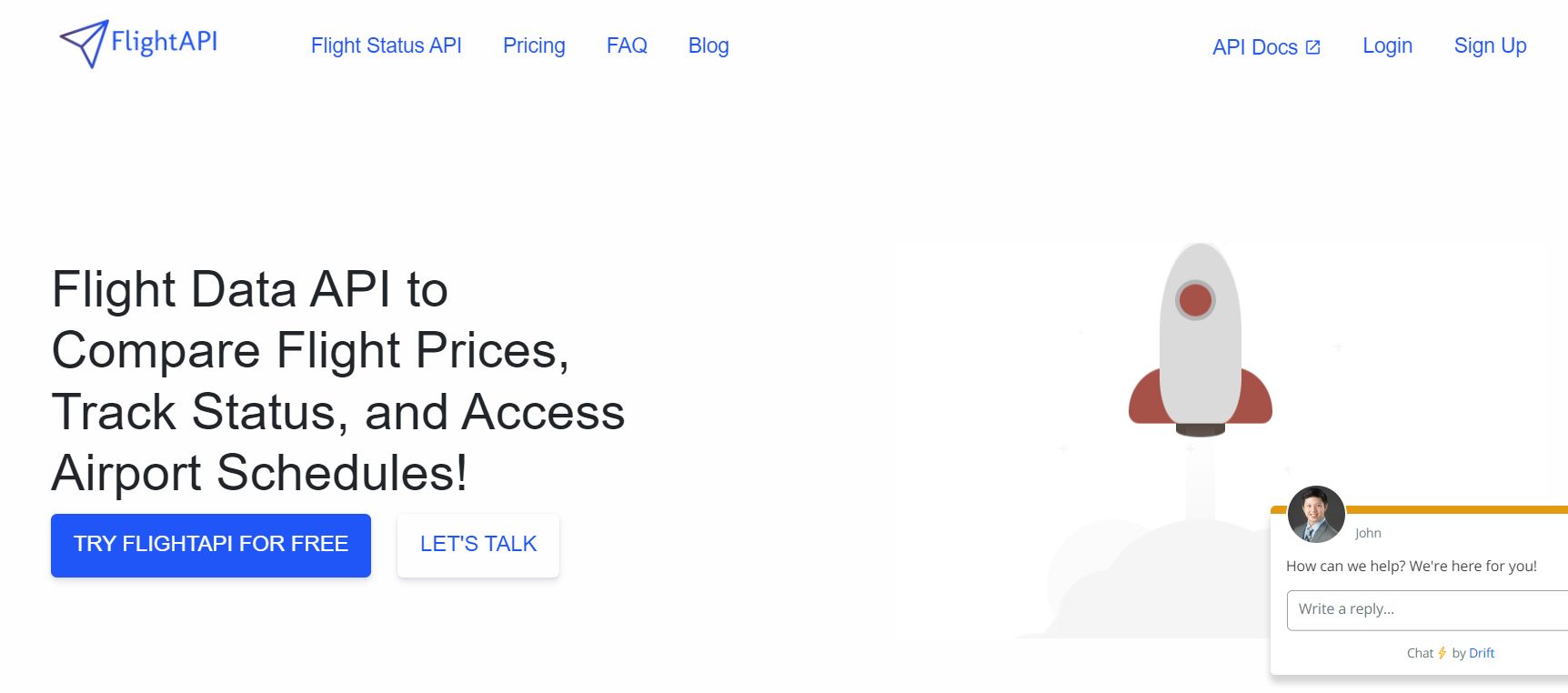The width and height of the screenshot is (1568, 693).
Task: Click John's name in the chat widget
Action: [1368, 533]
